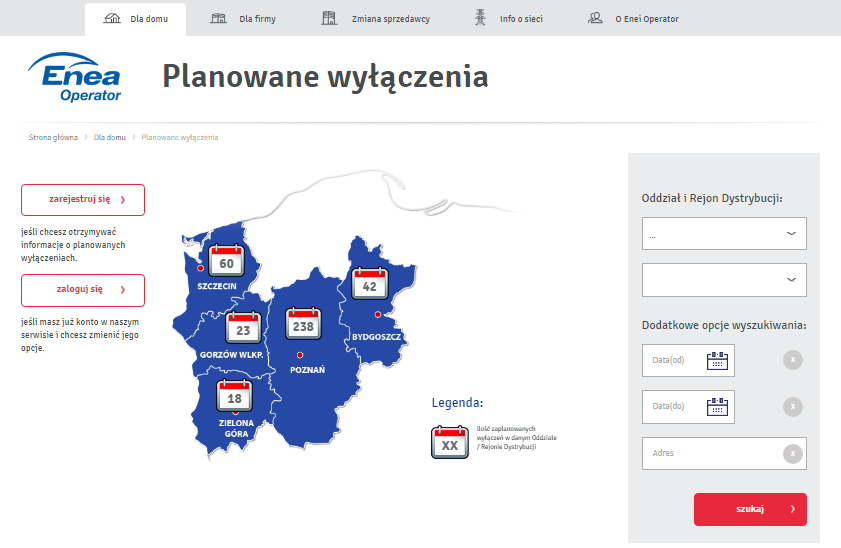Clear the Data(od) field with x
841x548 pixels.
click(793, 360)
